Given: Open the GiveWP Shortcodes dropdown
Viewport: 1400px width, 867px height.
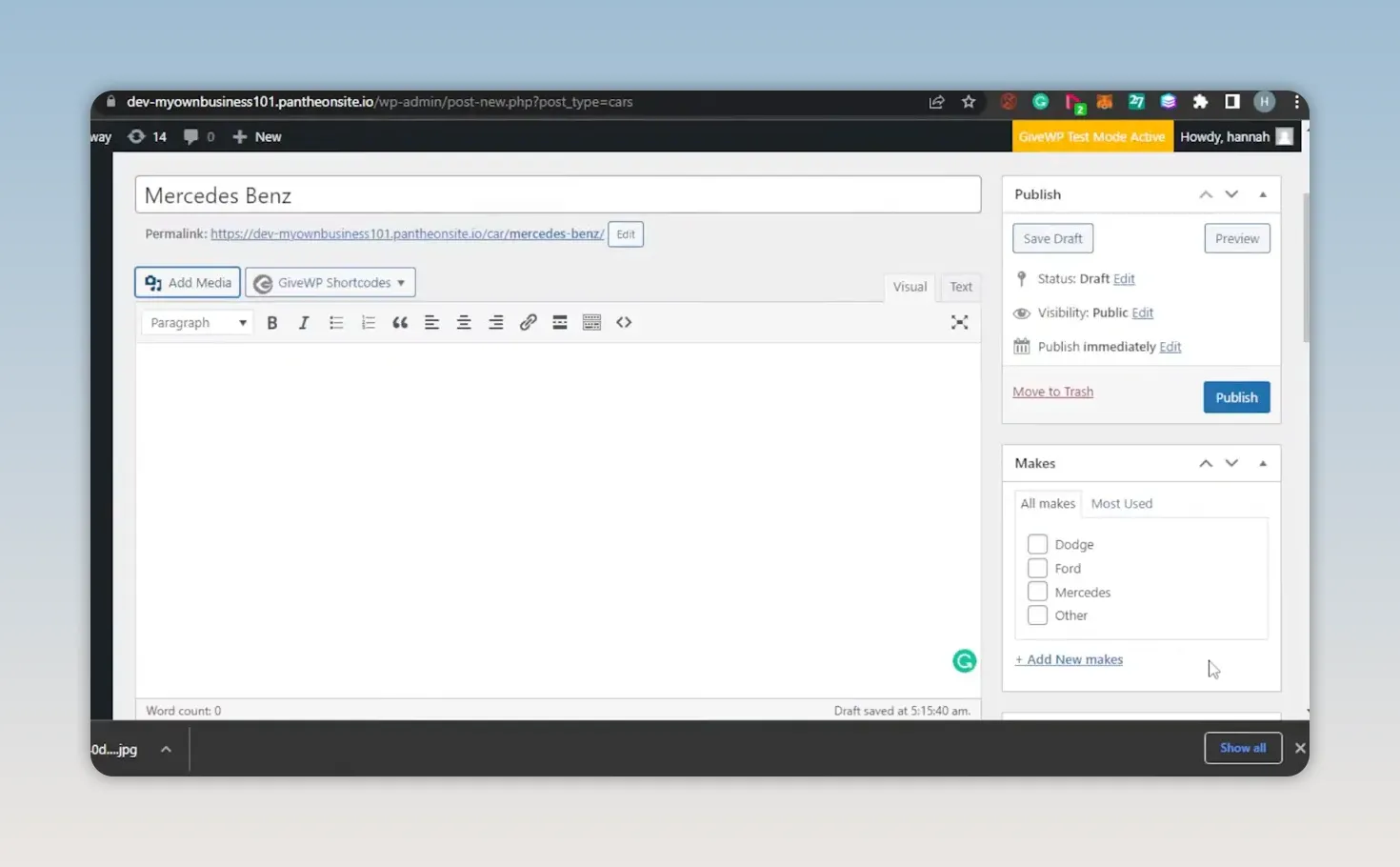Looking at the screenshot, I should coord(330,283).
